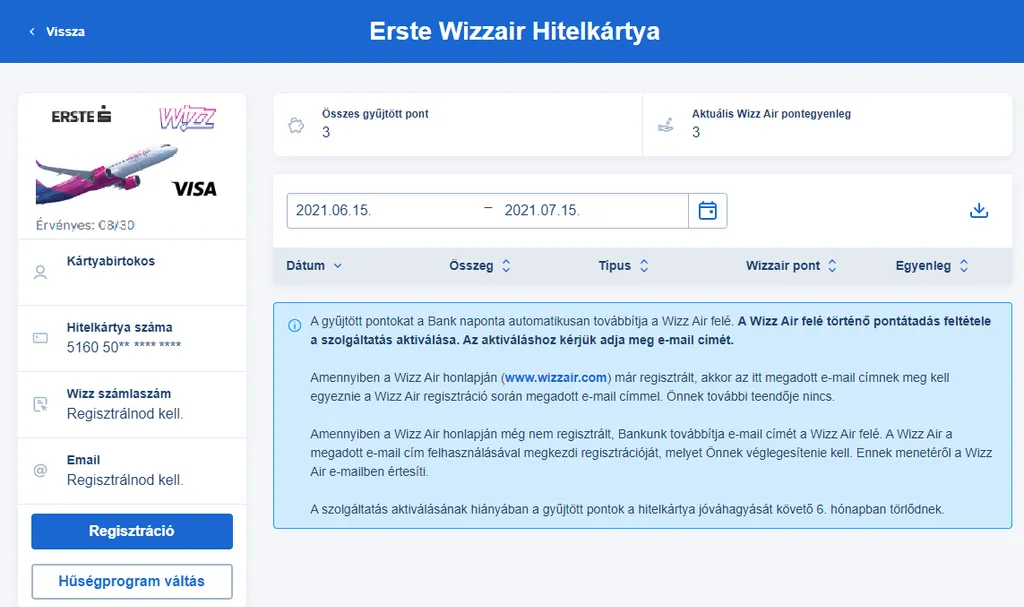The width and height of the screenshot is (1024, 607).
Task: Sort by Egyenleg column
Action: point(932,266)
